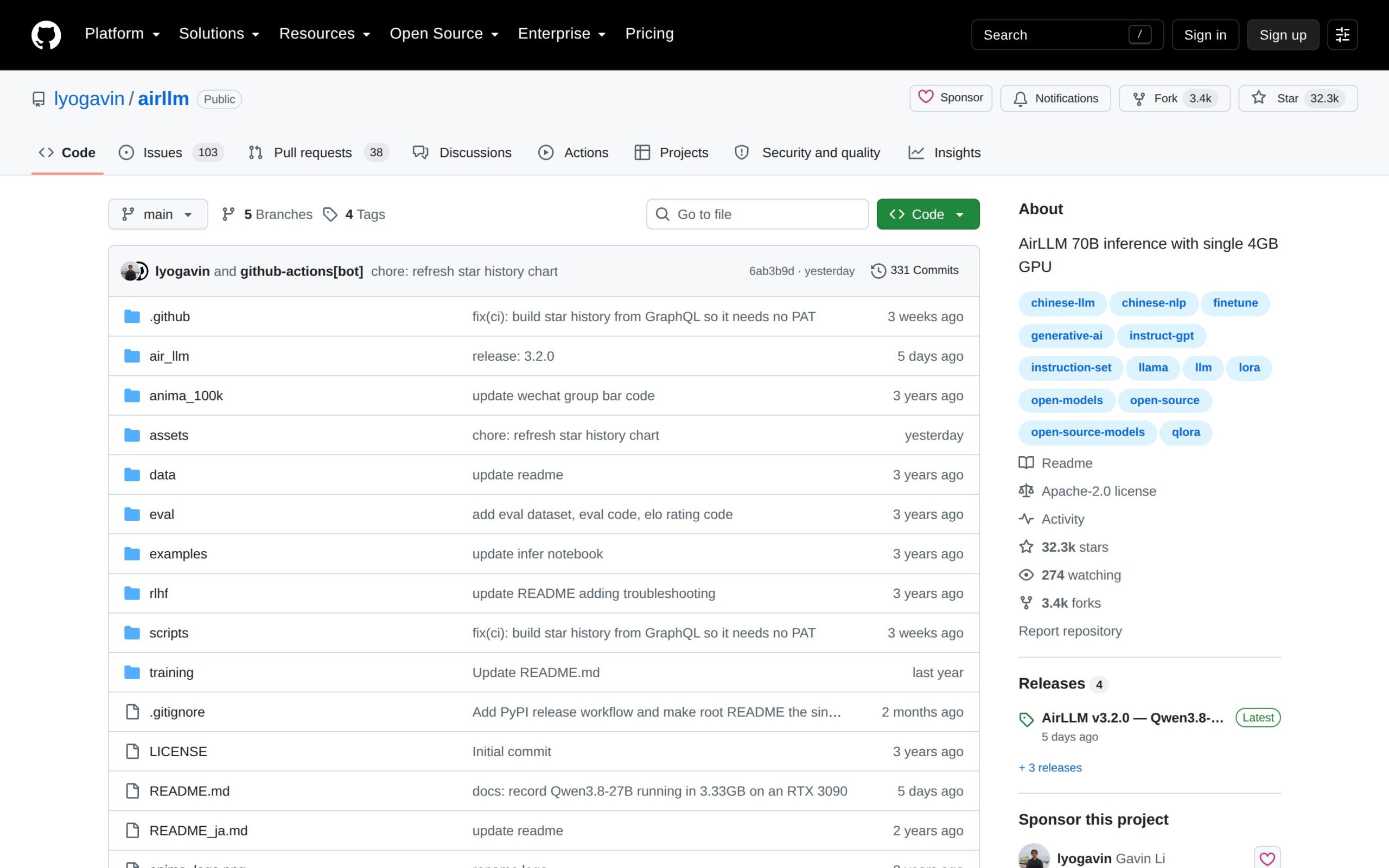Open the Pricing page

coord(649,34)
